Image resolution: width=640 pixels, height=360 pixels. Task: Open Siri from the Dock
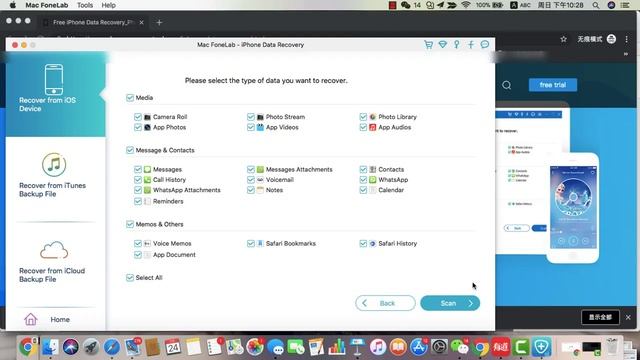coord(71,347)
